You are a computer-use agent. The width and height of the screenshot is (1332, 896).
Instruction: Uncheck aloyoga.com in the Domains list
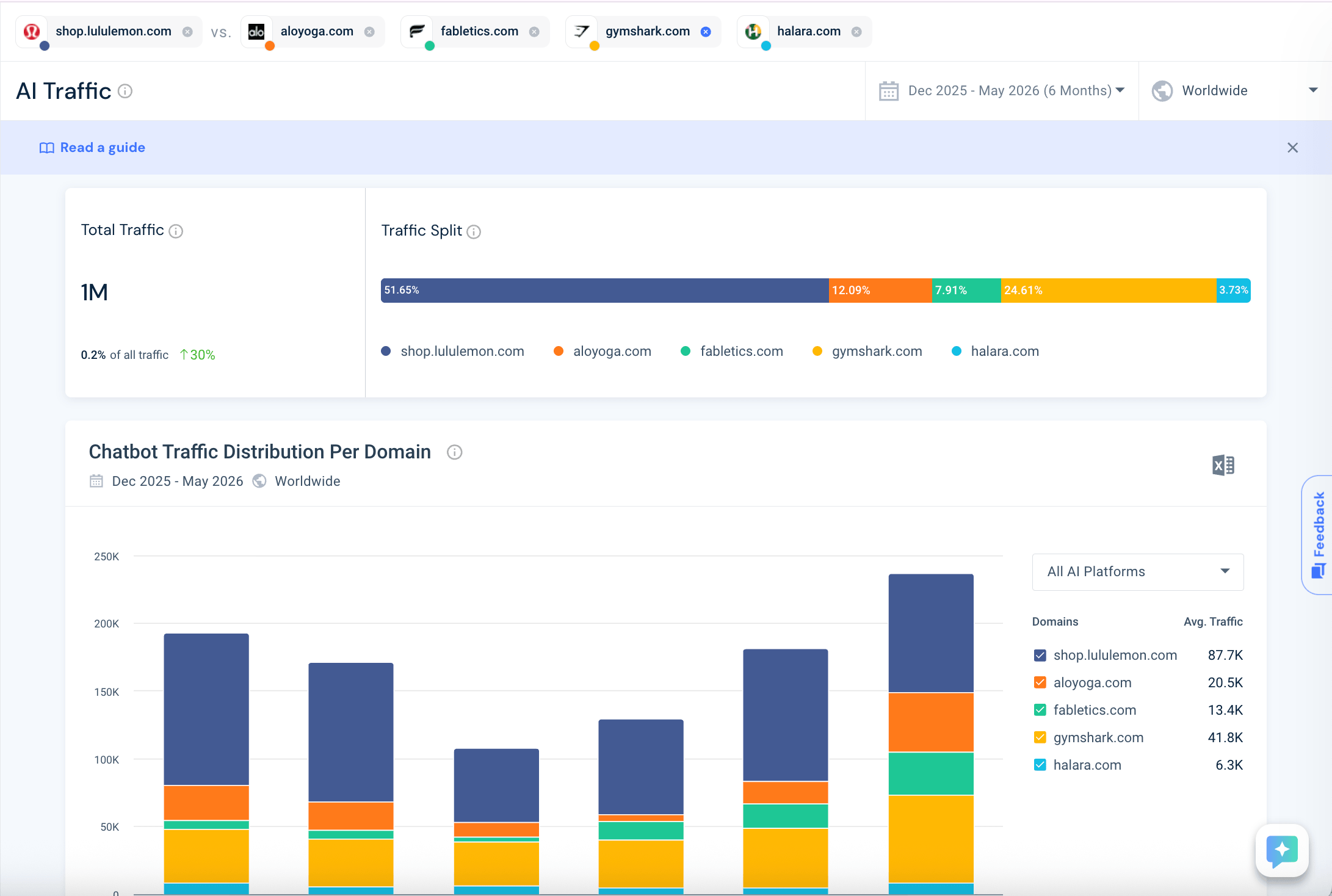click(x=1040, y=683)
